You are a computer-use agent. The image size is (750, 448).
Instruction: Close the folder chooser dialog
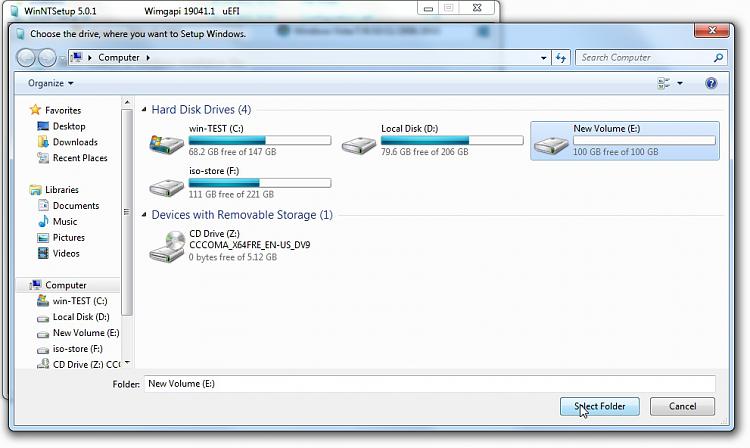712,30
